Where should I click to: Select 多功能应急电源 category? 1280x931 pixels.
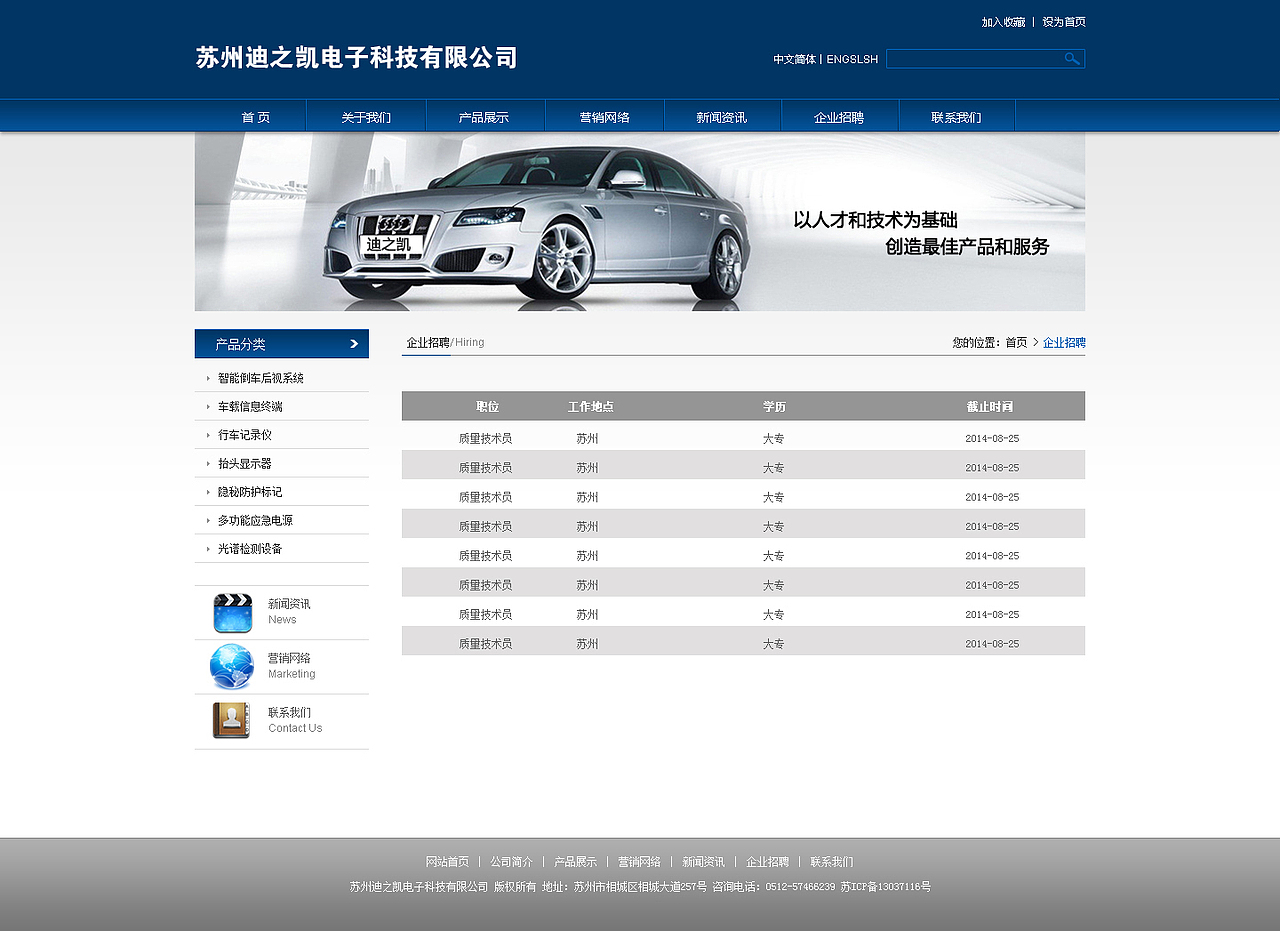[255, 520]
